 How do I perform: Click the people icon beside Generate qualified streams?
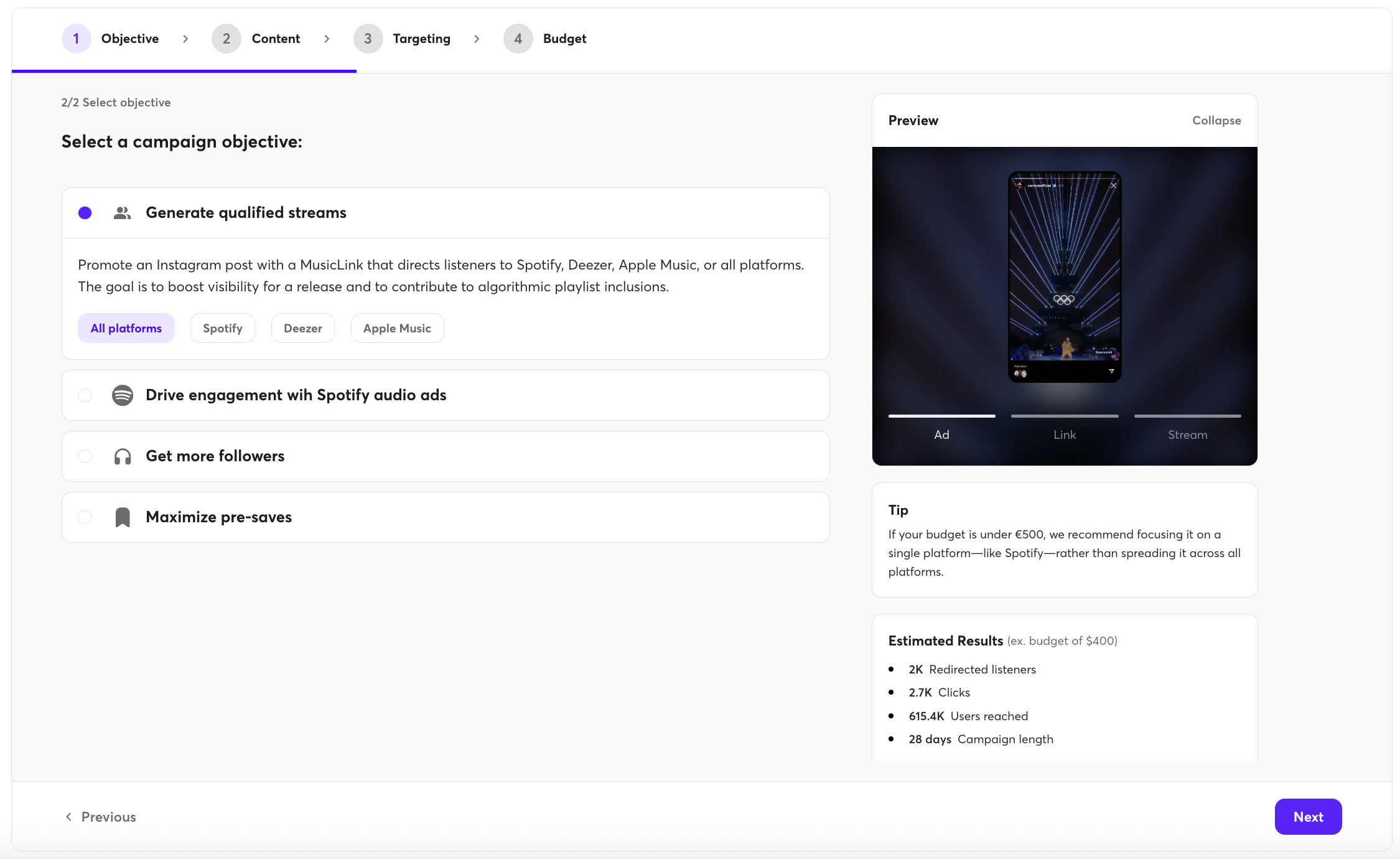pyautogui.click(x=122, y=213)
